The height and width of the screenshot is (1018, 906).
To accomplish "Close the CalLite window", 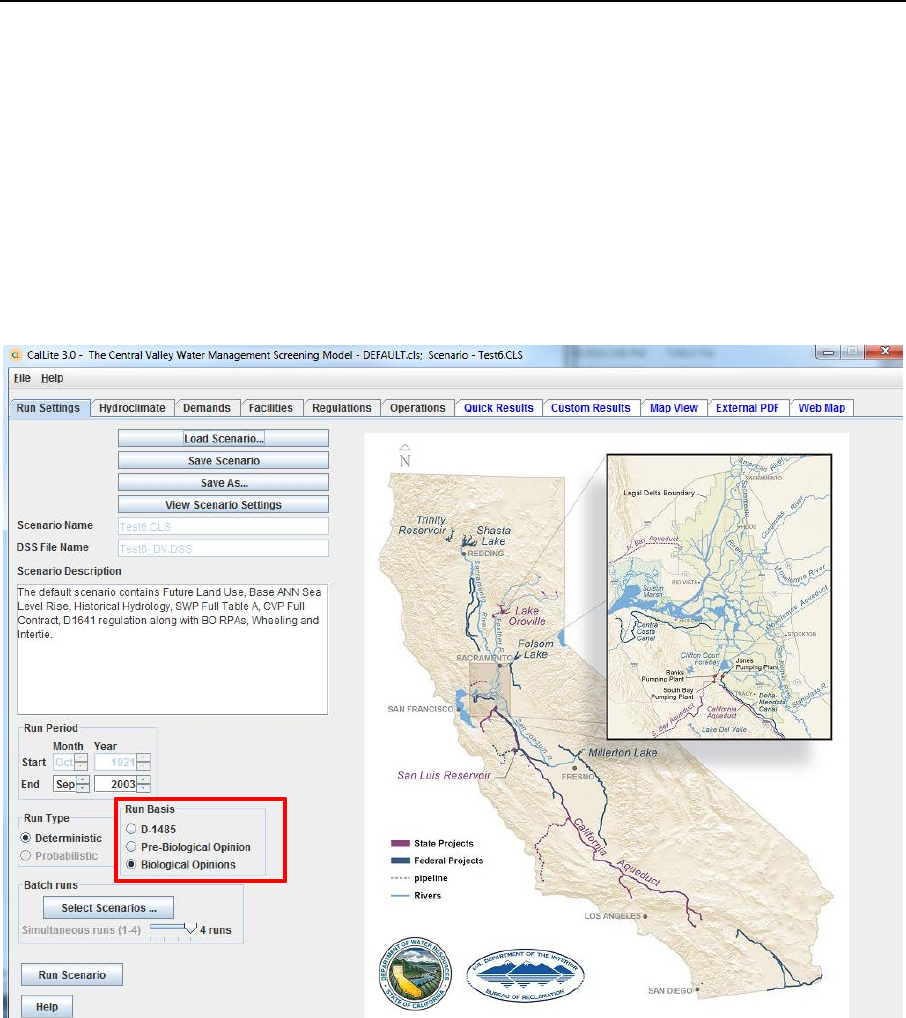I will [884, 351].
